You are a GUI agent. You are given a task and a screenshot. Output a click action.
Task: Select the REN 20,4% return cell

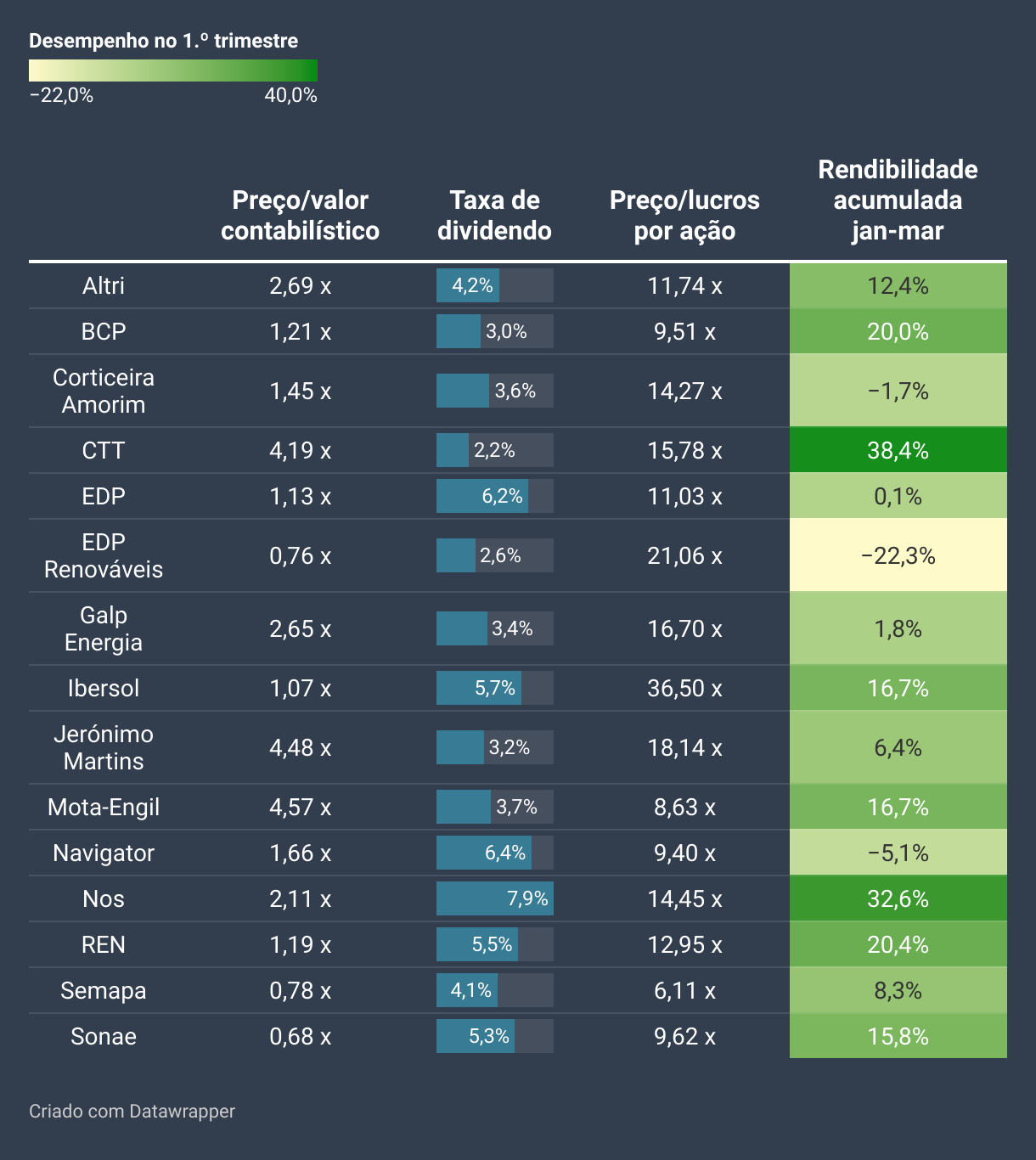coord(898,944)
